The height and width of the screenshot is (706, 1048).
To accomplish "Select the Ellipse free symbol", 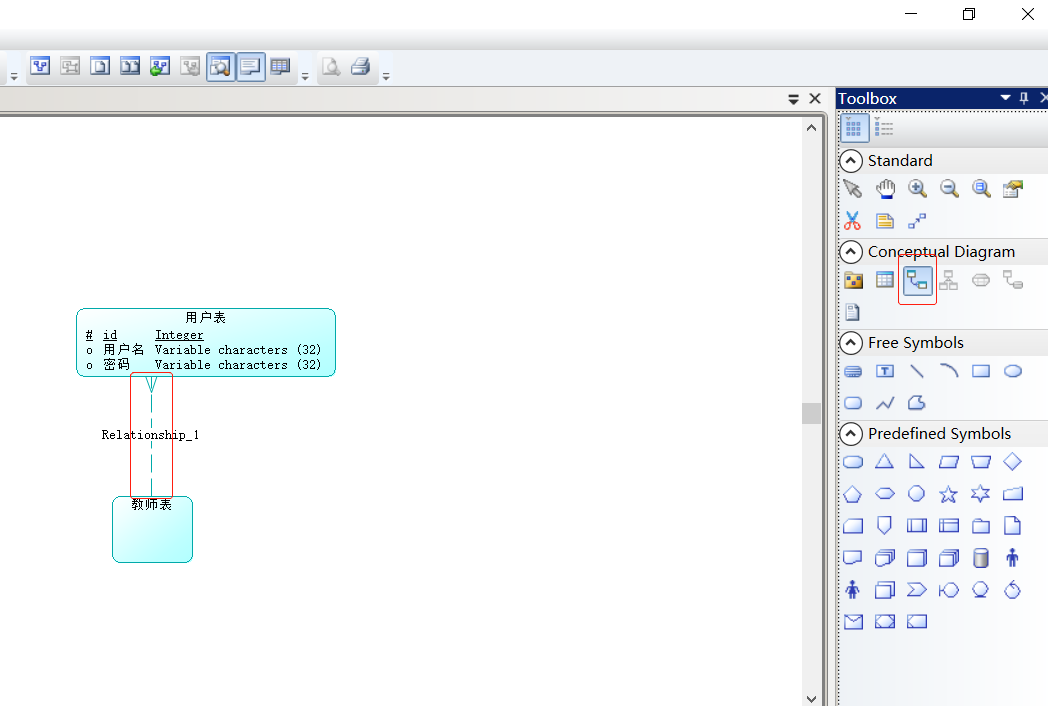I will tap(1013, 371).
